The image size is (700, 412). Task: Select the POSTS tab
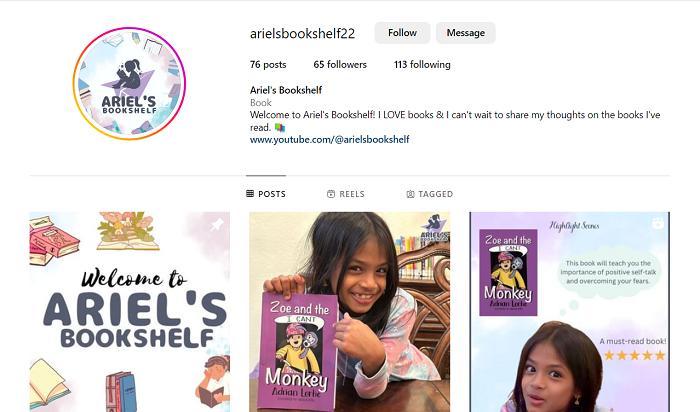point(266,194)
